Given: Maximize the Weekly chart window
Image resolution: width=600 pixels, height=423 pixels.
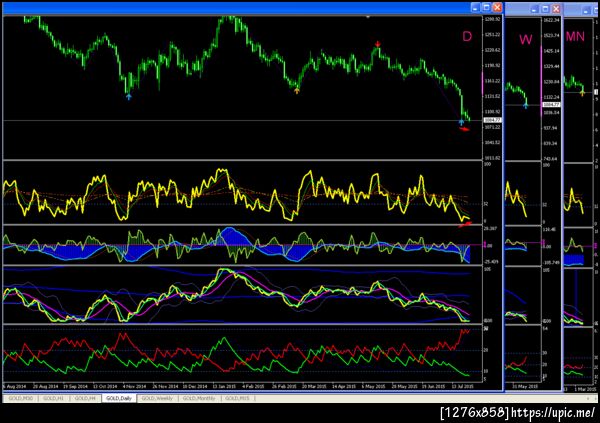Looking at the screenshot, I should click(546, 8).
